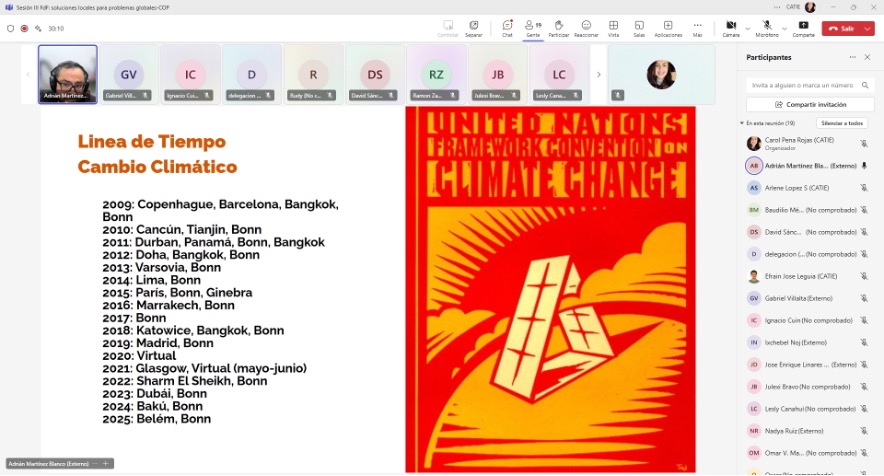The height and width of the screenshot is (476, 884).
Task: Collapse the En esta reunión (19) section
Action: click(x=742, y=123)
